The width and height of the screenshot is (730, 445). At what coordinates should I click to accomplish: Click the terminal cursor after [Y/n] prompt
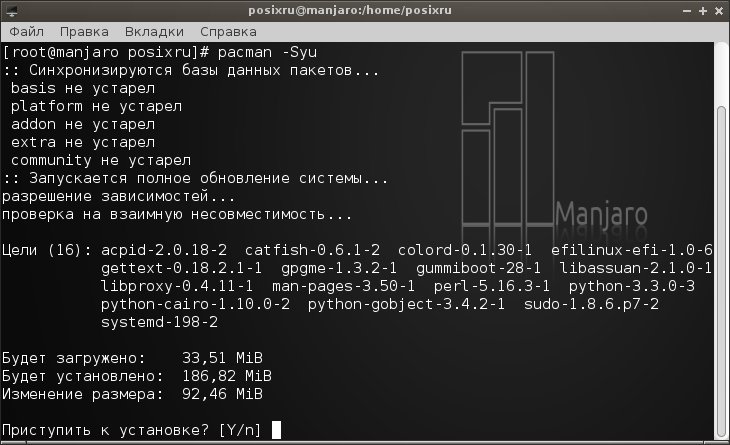coord(276,430)
